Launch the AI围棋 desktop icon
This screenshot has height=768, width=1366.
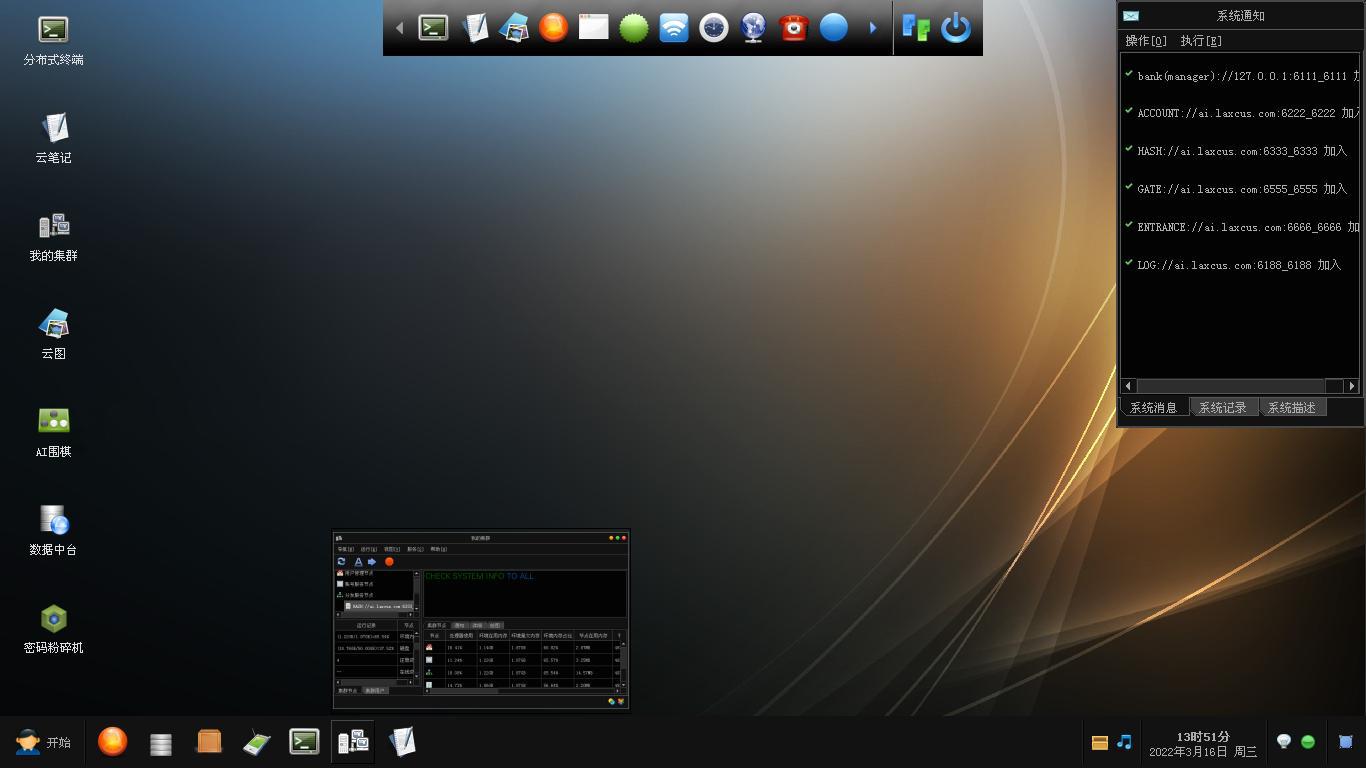point(53,433)
